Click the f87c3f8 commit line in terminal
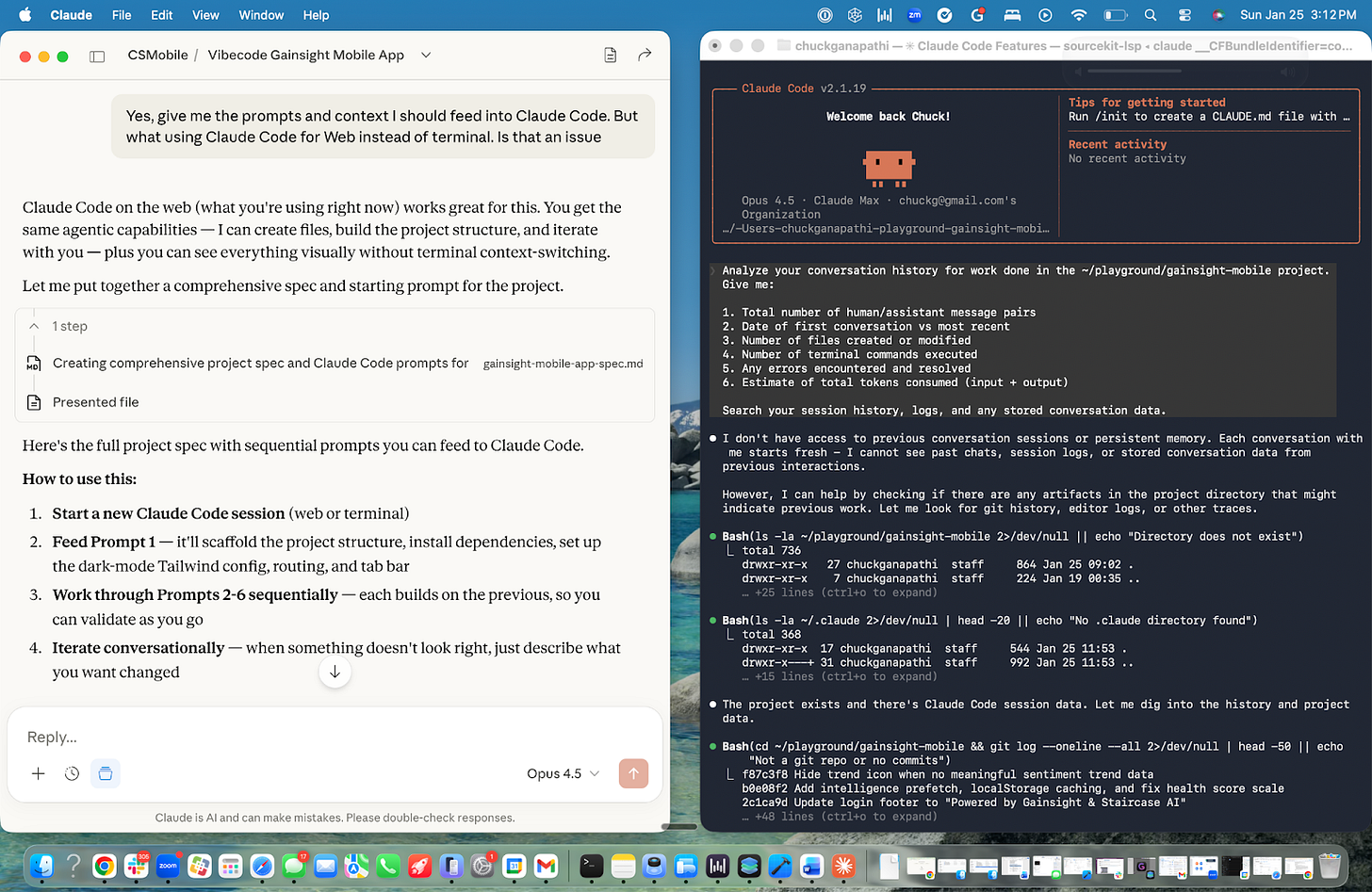The height and width of the screenshot is (892, 1372). [947, 774]
